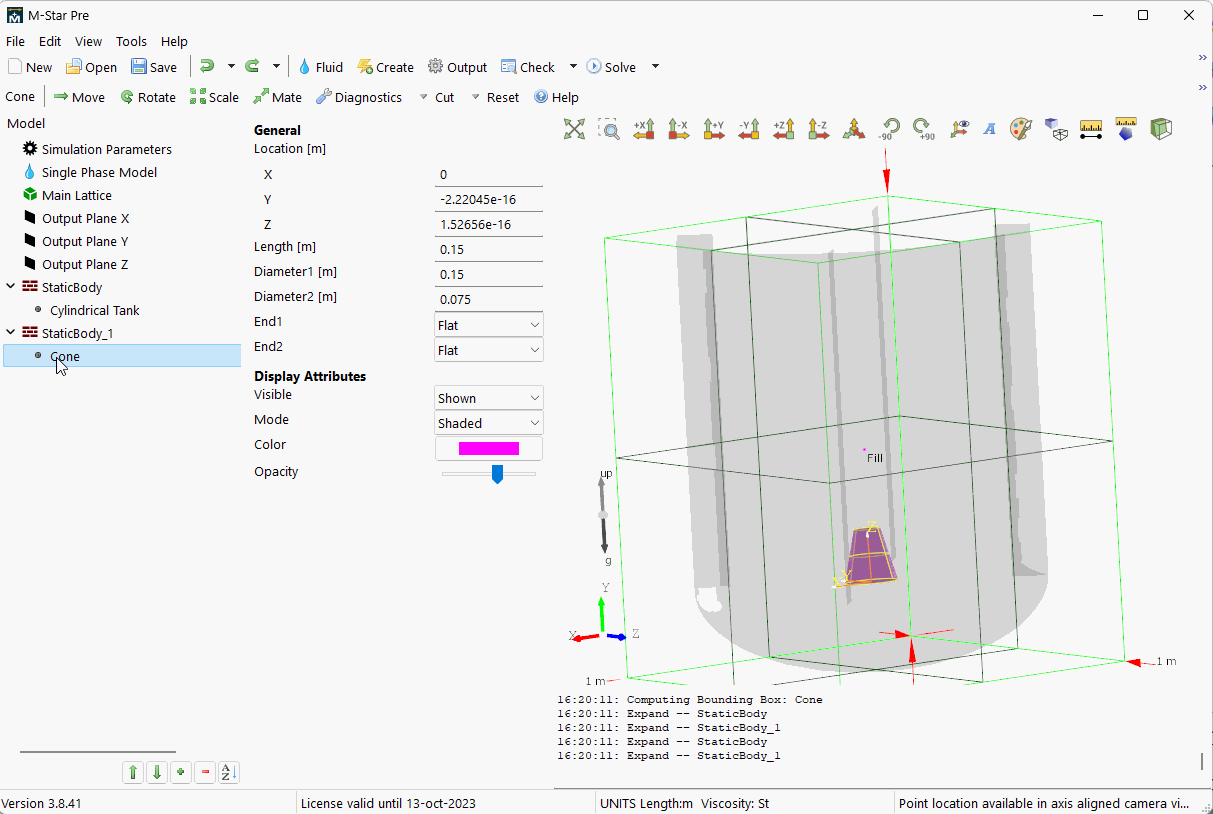This screenshot has width=1213, height=814.
Task: Click the Cut dropdown button
Action: pyautogui.click(x=437, y=97)
